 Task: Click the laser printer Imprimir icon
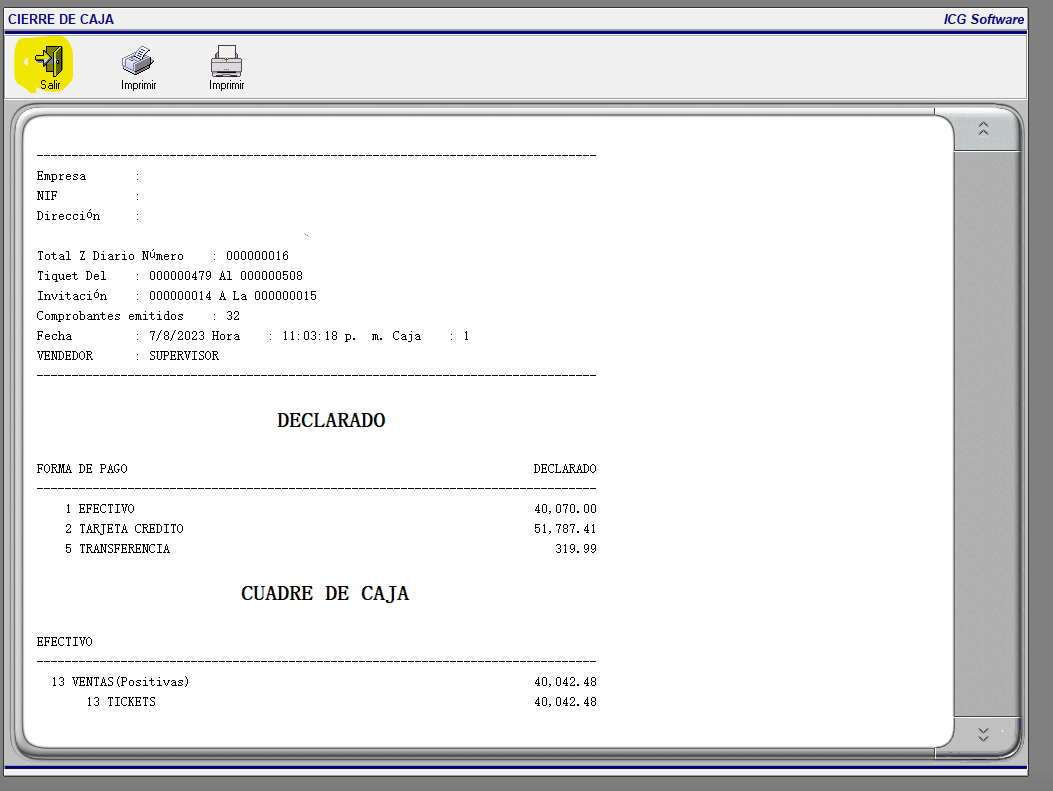click(226, 61)
